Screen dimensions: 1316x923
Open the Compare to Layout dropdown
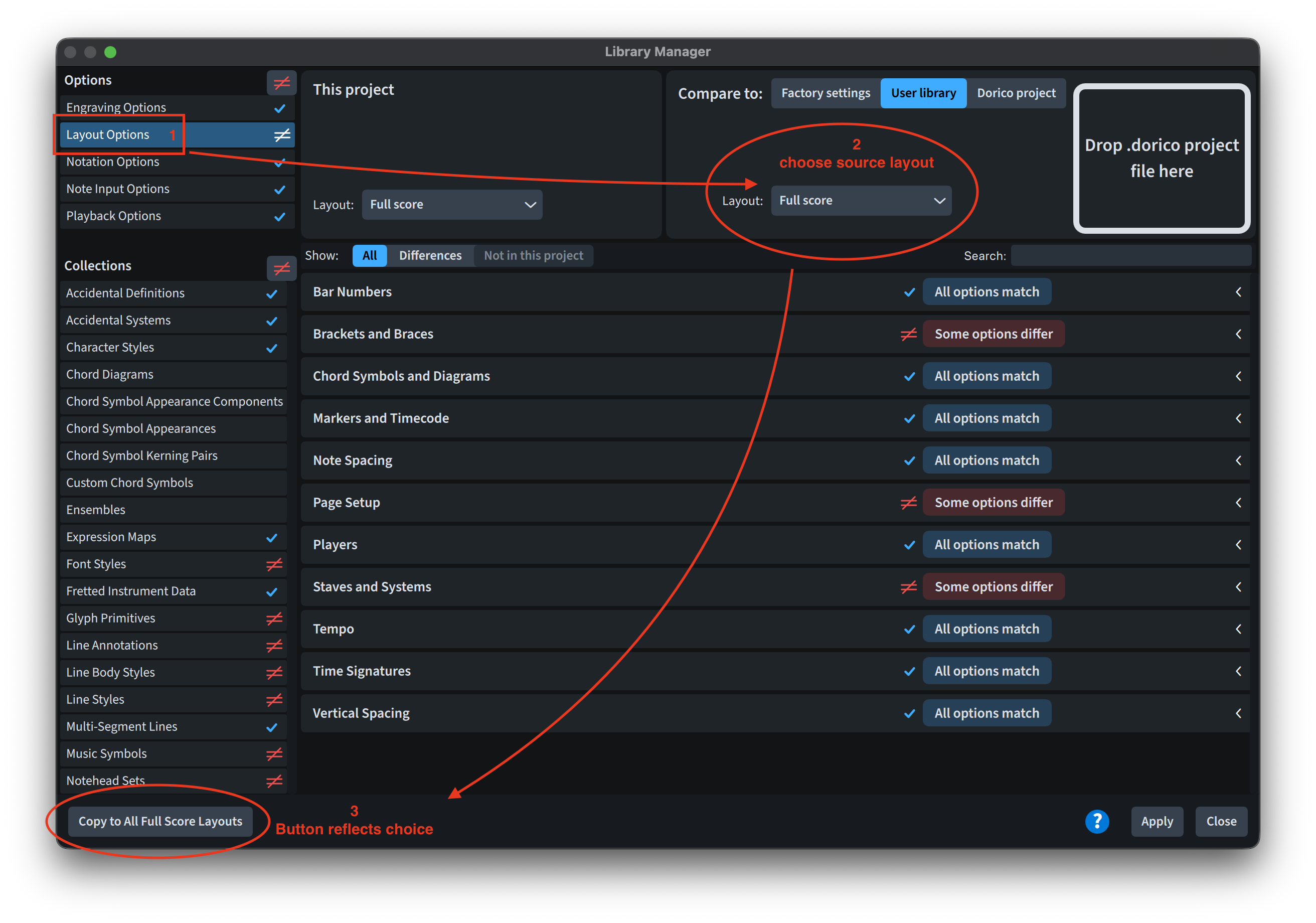pos(861,201)
